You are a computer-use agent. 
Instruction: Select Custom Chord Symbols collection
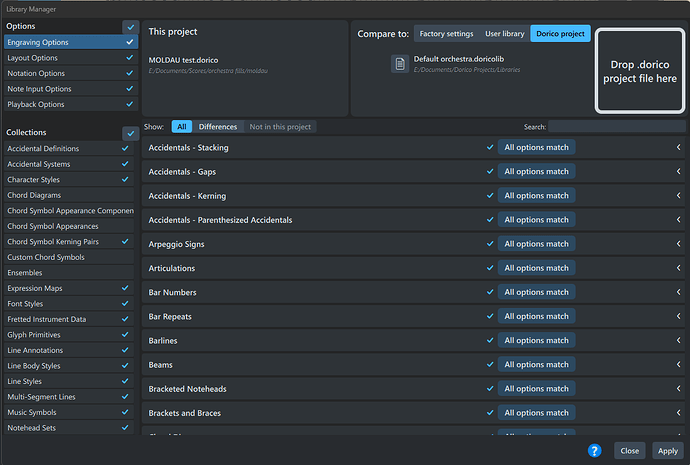(69, 257)
